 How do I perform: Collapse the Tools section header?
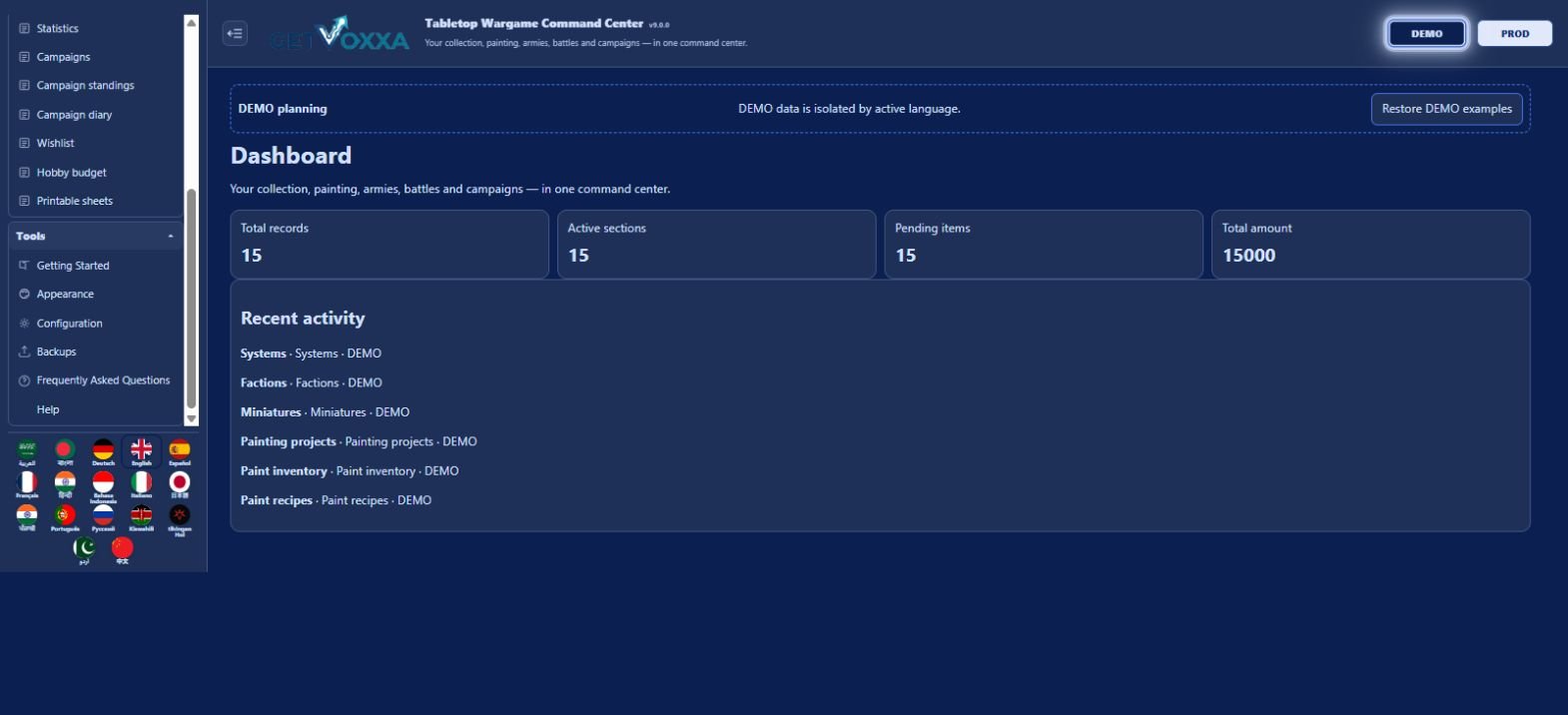(x=96, y=236)
